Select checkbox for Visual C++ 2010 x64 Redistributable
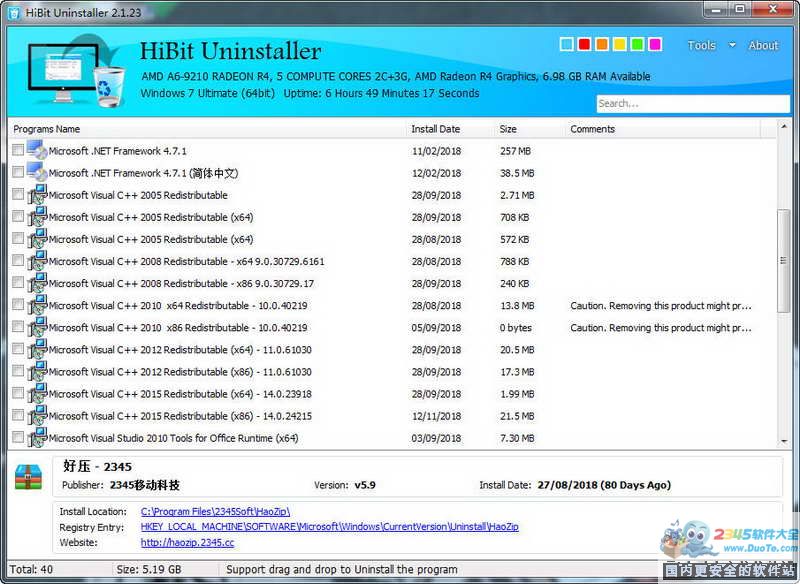Image resolution: width=800 pixels, height=584 pixels. (x=18, y=304)
